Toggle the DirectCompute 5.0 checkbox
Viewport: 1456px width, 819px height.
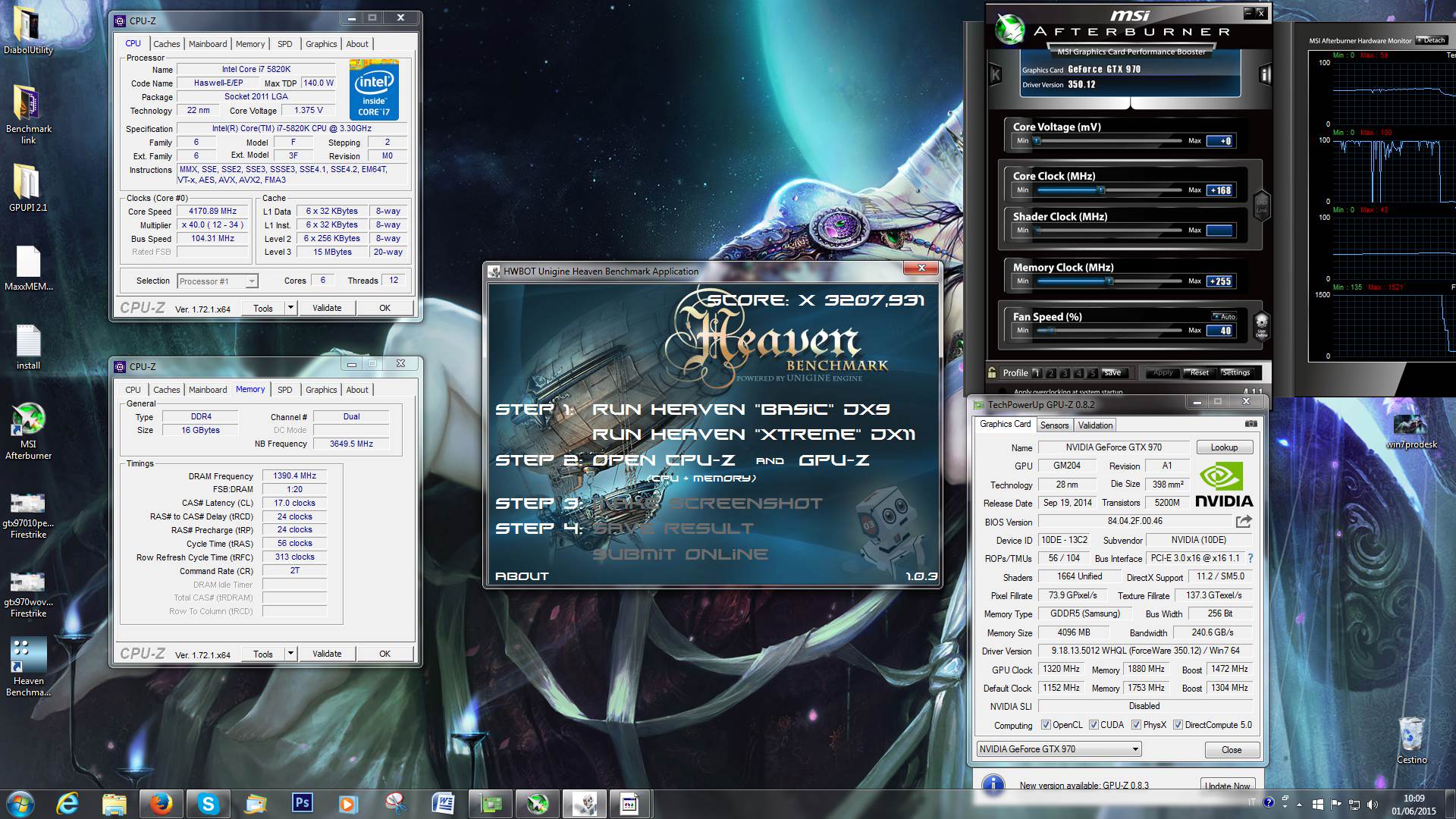(1178, 725)
